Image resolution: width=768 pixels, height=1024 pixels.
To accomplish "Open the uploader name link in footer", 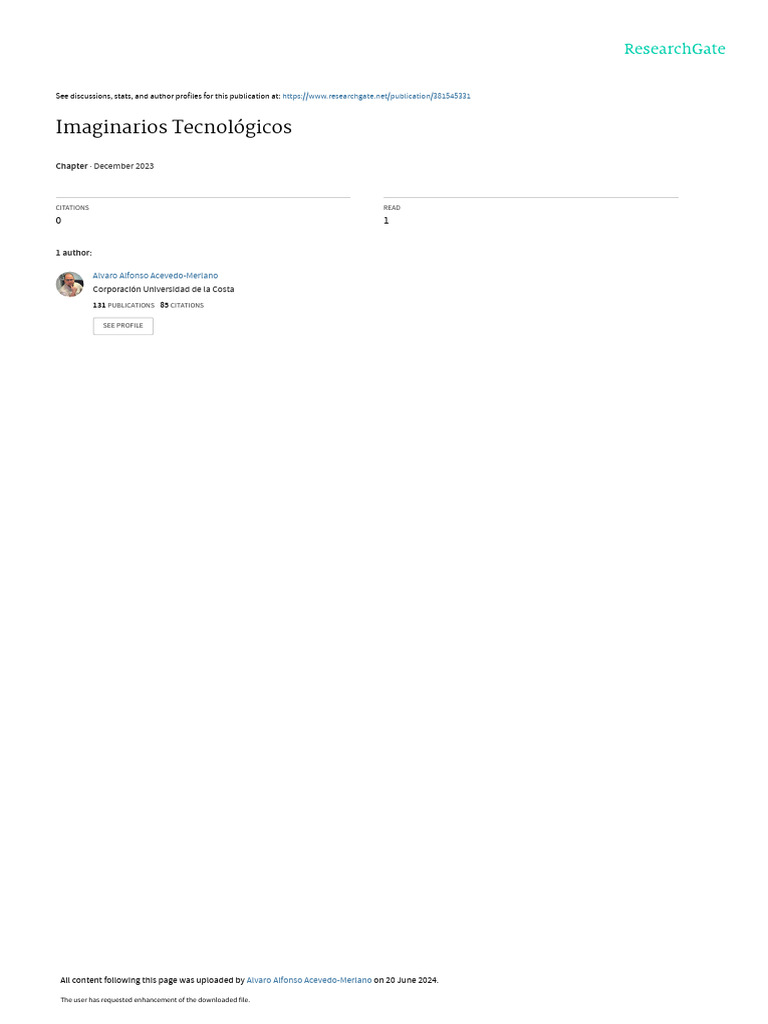I will [x=309, y=980].
